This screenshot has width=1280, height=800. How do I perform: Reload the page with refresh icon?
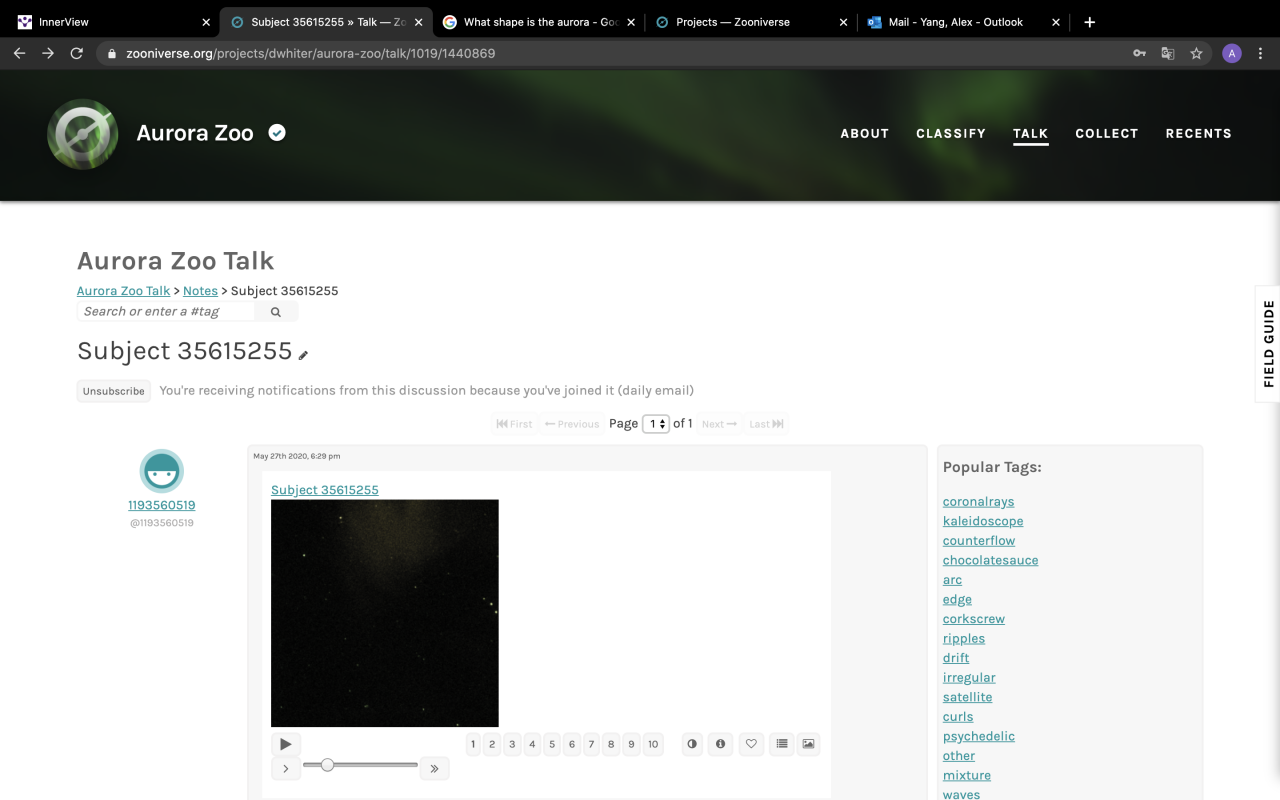point(76,53)
